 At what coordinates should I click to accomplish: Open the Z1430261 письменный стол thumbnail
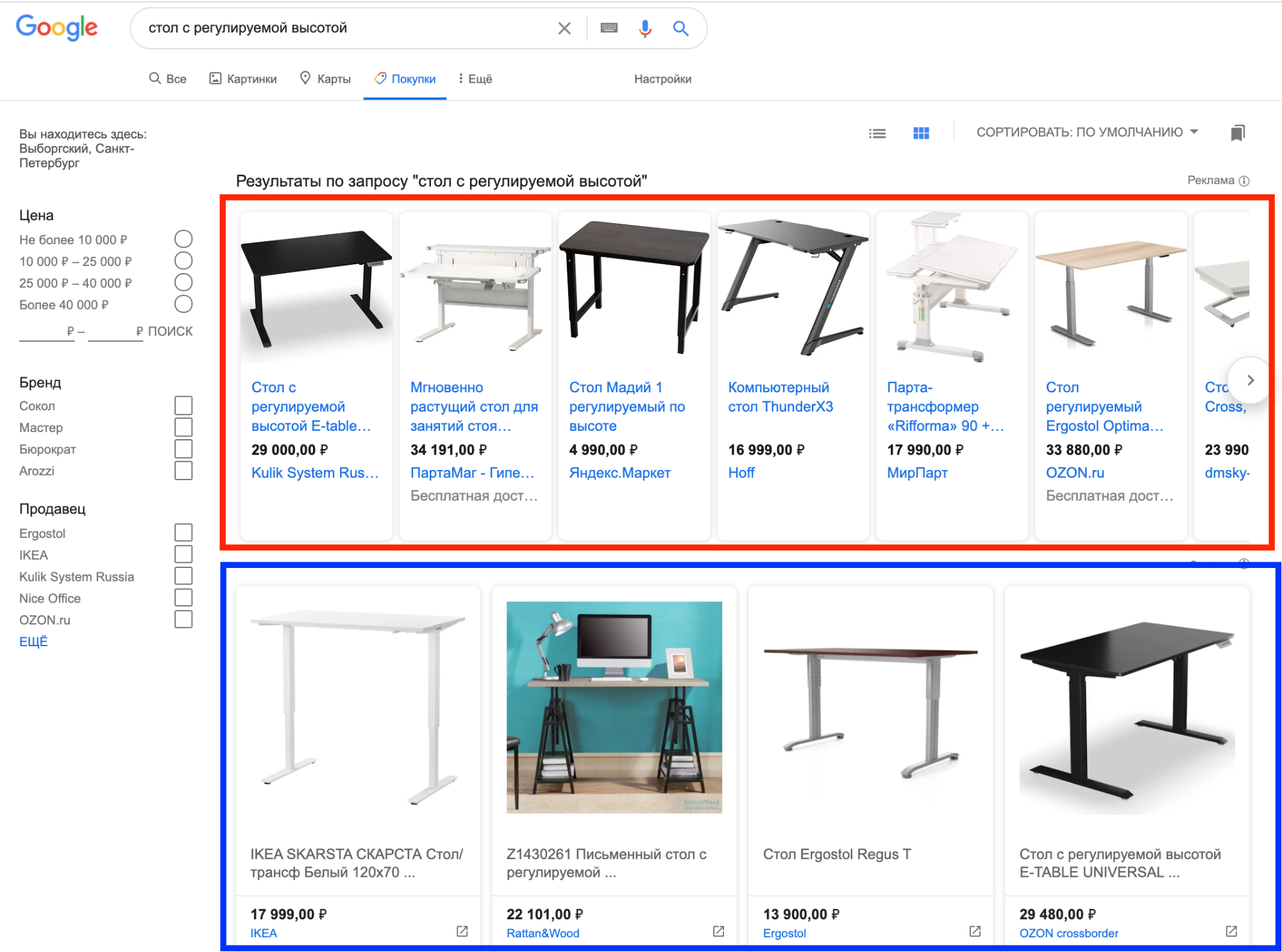(614, 708)
